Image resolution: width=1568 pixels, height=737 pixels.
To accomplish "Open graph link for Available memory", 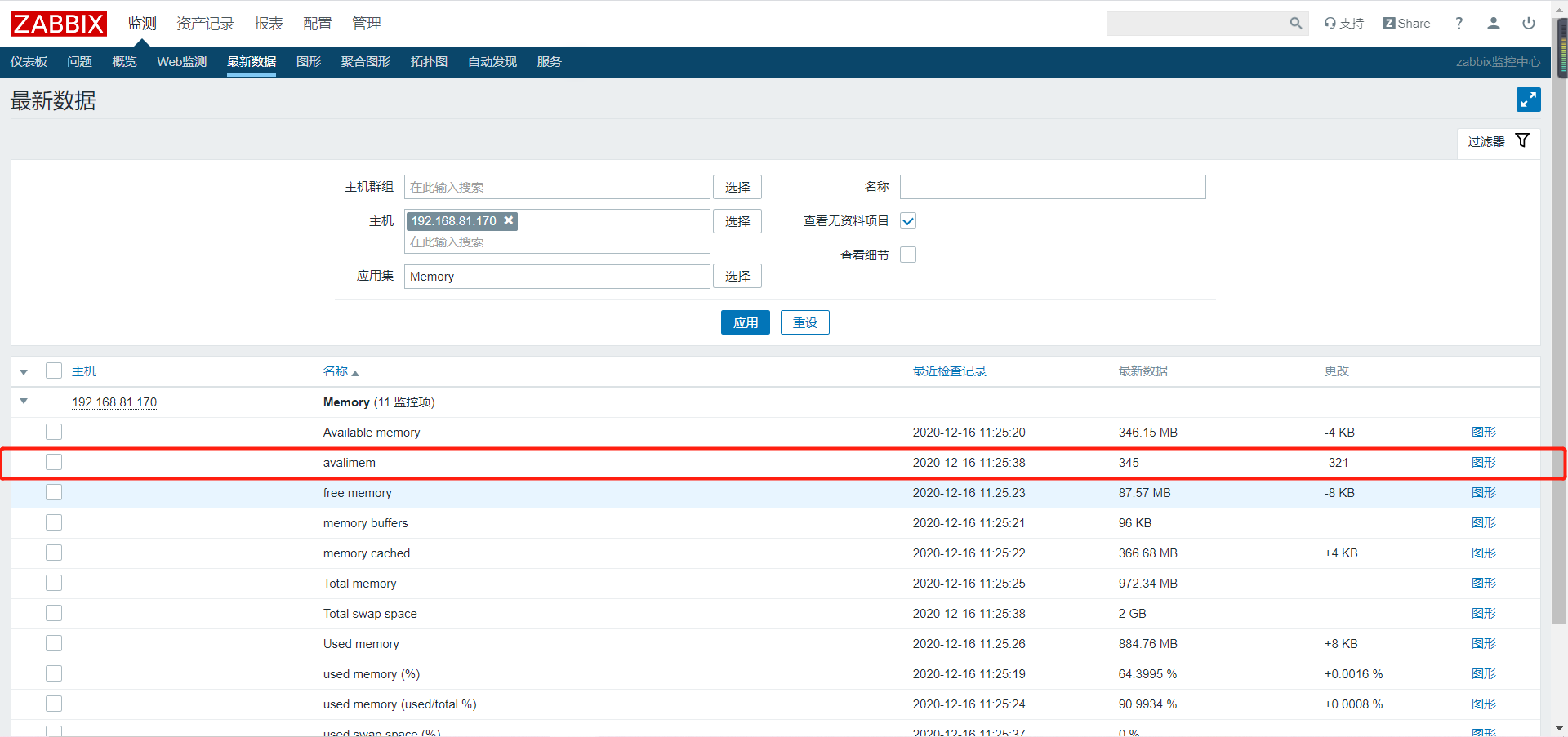I will (1484, 433).
